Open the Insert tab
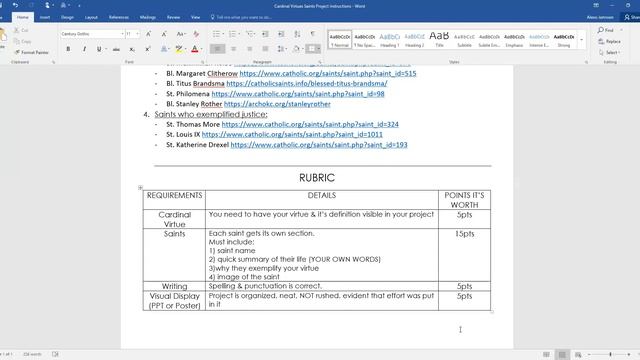The width and height of the screenshot is (640, 360). coord(45,17)
